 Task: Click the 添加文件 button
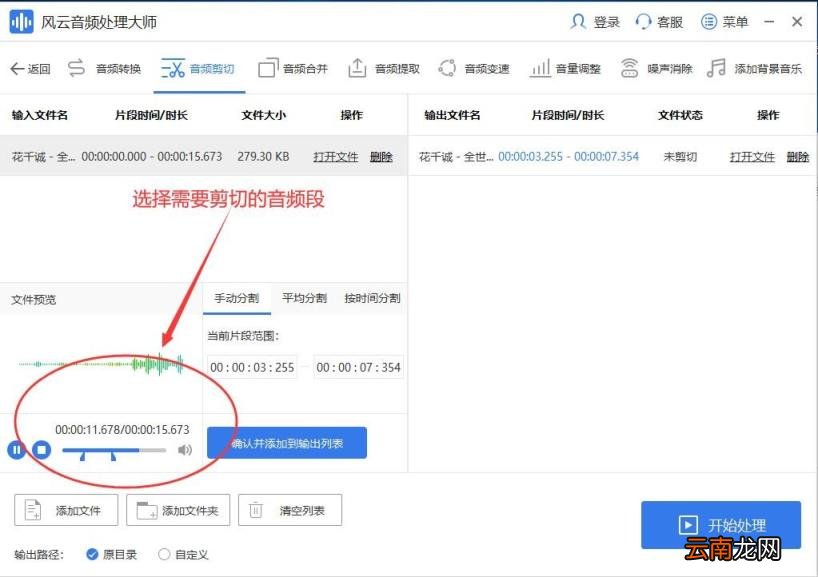tap(66, 510)
